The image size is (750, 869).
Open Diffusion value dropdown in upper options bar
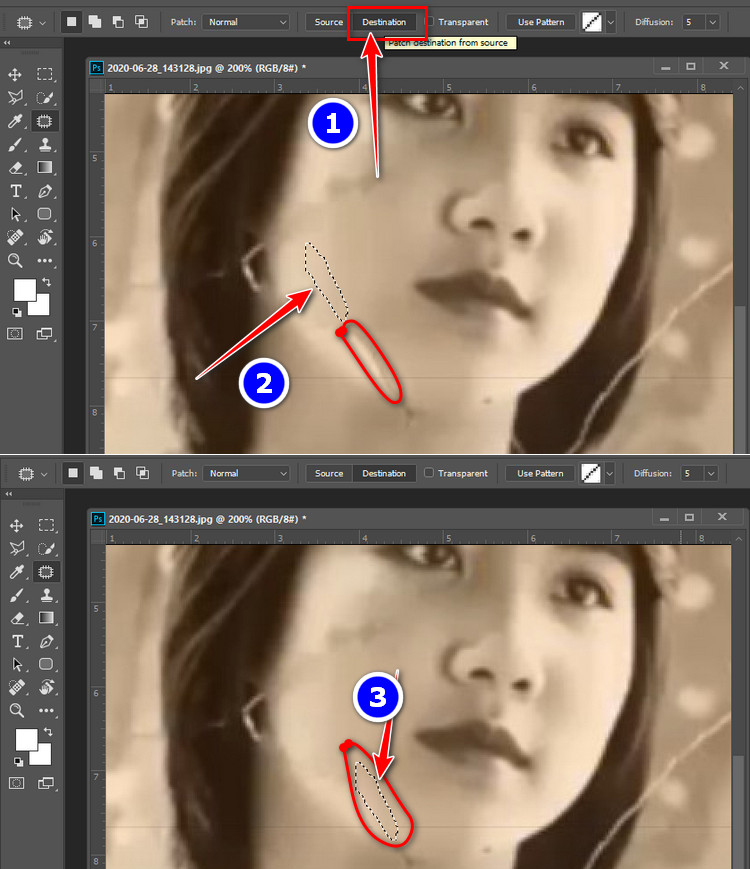(x=712, y=22)
